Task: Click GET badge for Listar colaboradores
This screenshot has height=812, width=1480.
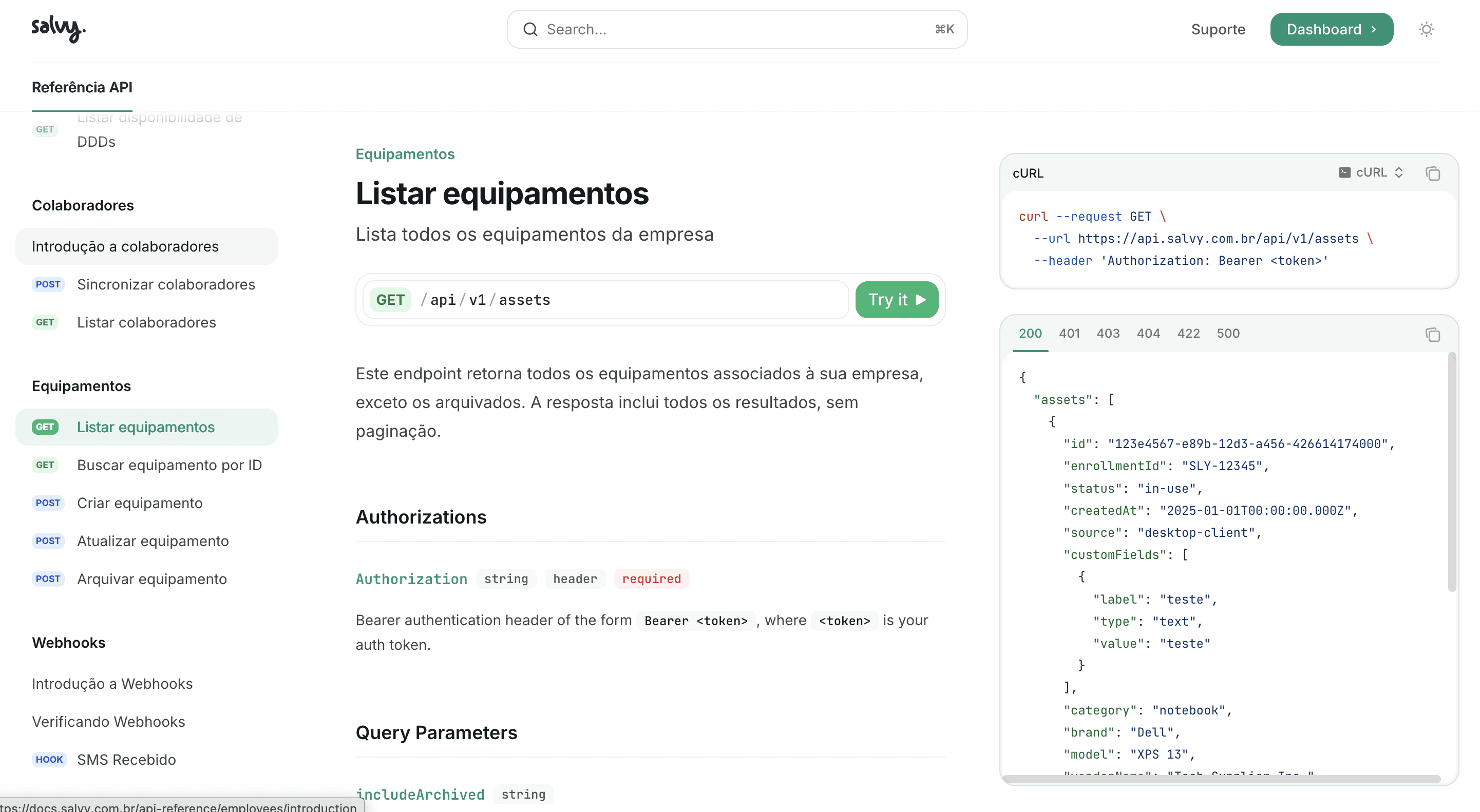Action: (x=45, y=322)
